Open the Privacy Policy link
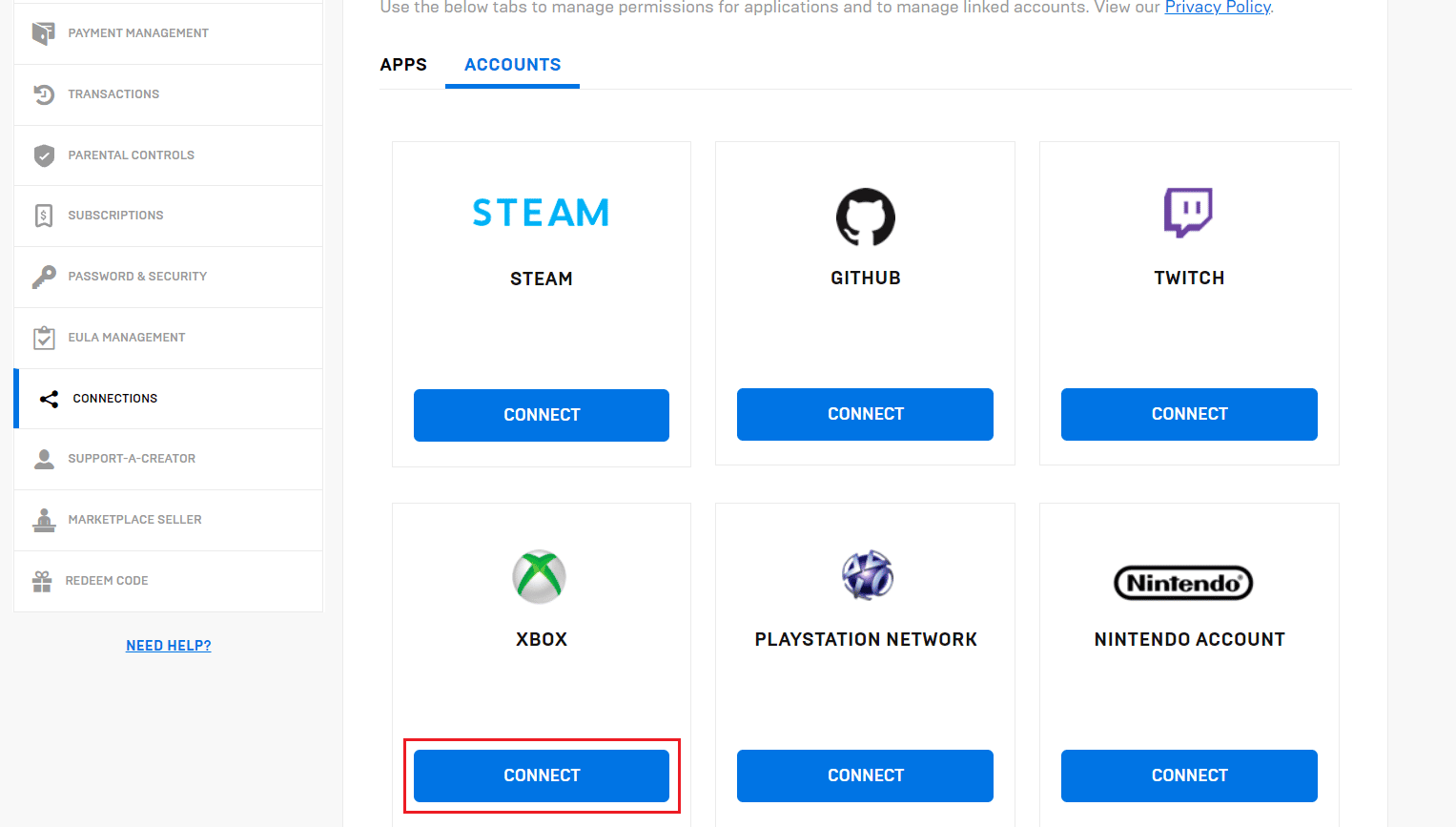Screen dimensions: 1456x827 [1218, 8]
